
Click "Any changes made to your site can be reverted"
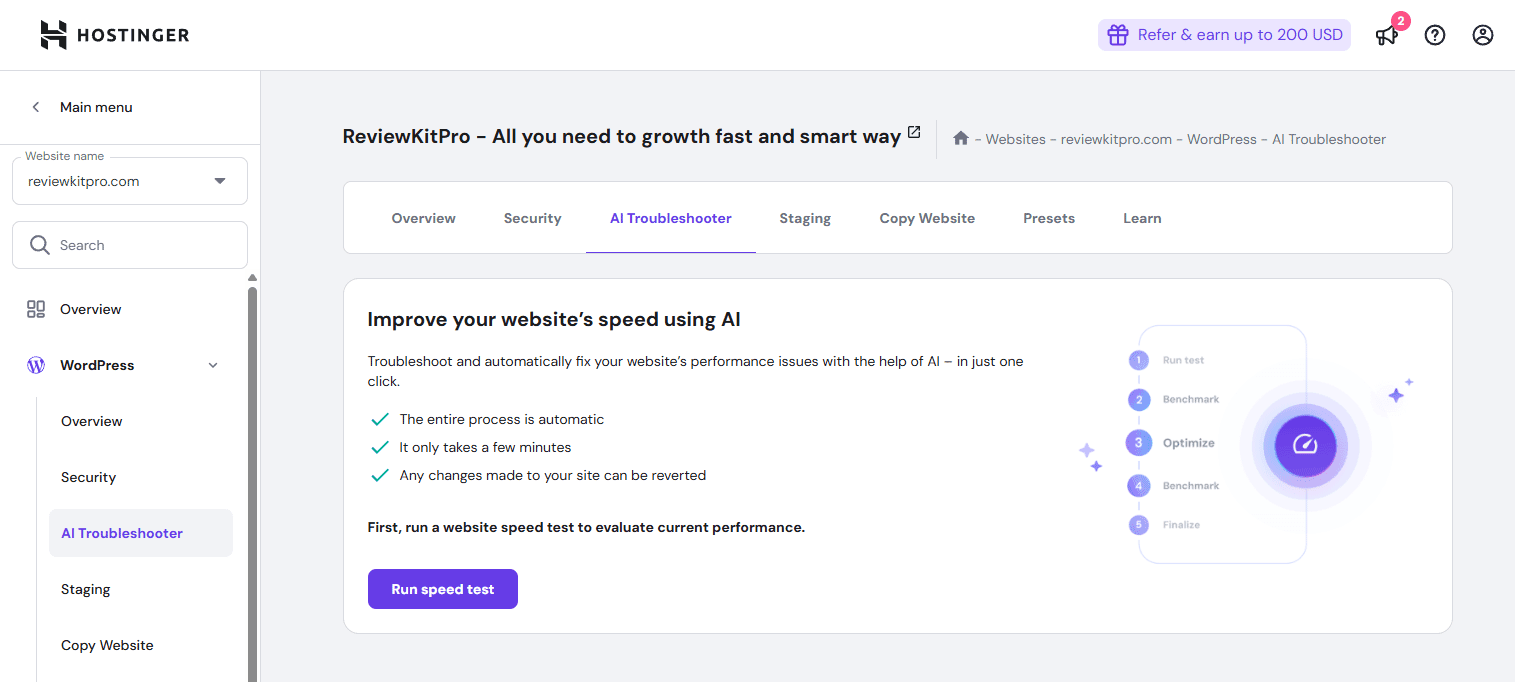point(553,475)
